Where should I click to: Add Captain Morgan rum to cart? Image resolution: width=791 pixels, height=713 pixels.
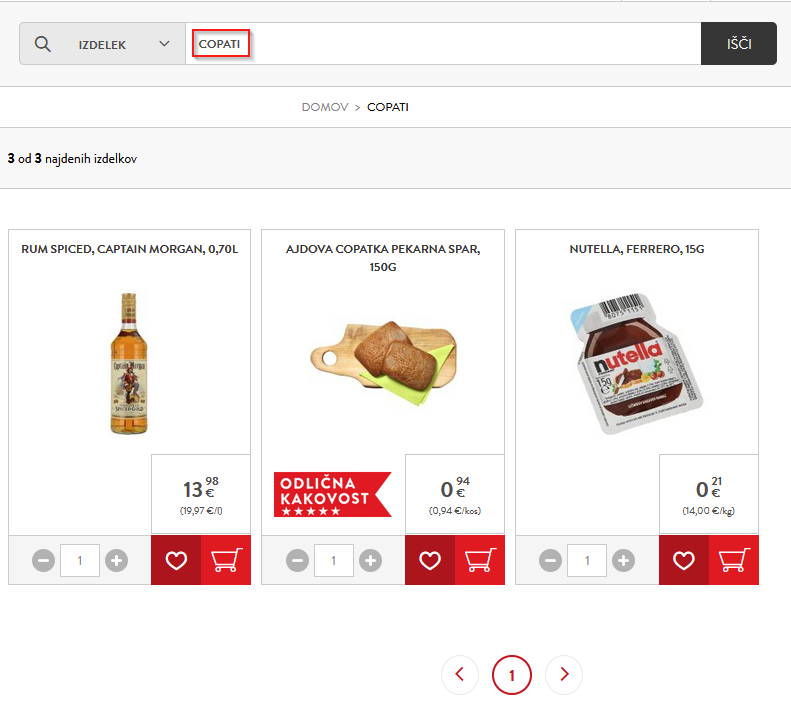226,560
